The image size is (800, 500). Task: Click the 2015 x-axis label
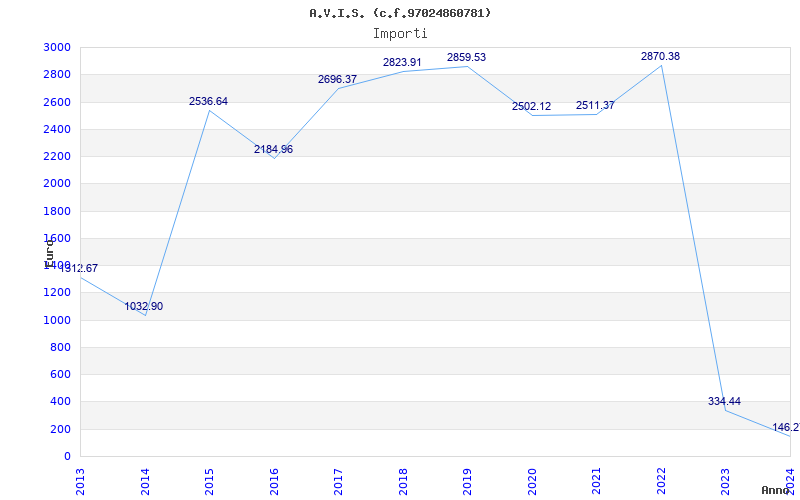[209, 481]
